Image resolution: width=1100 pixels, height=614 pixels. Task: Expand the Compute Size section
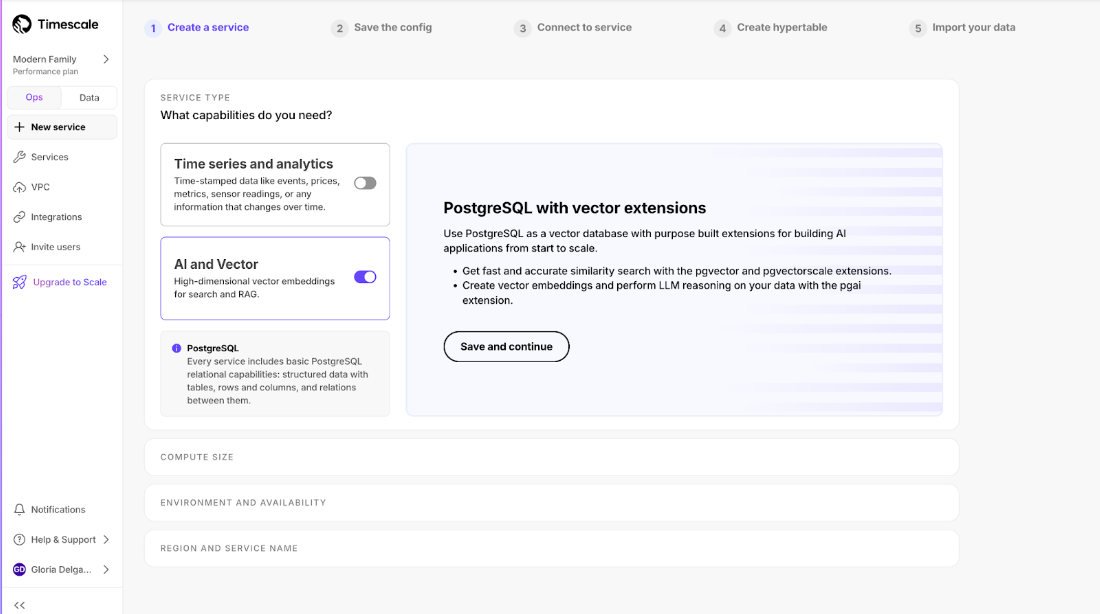tap(551, 457)
